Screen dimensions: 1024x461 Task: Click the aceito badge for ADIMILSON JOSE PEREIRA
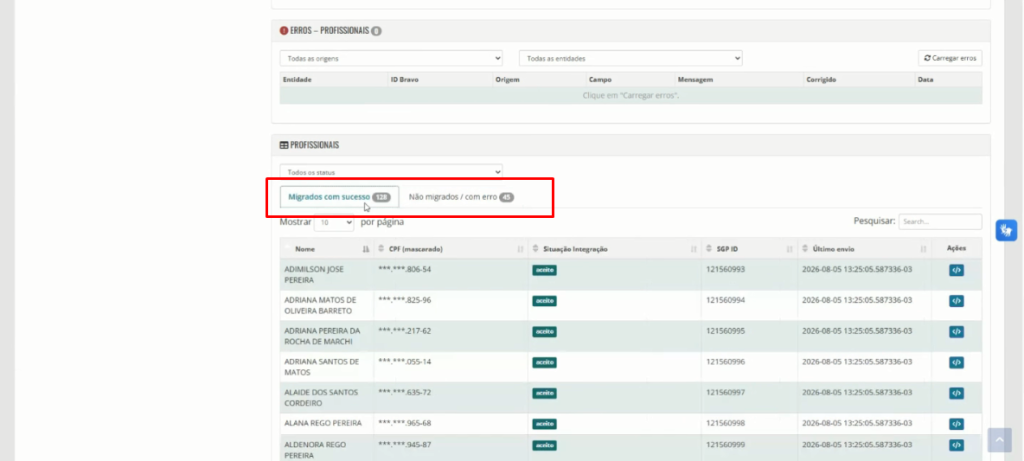coord(544,270)
